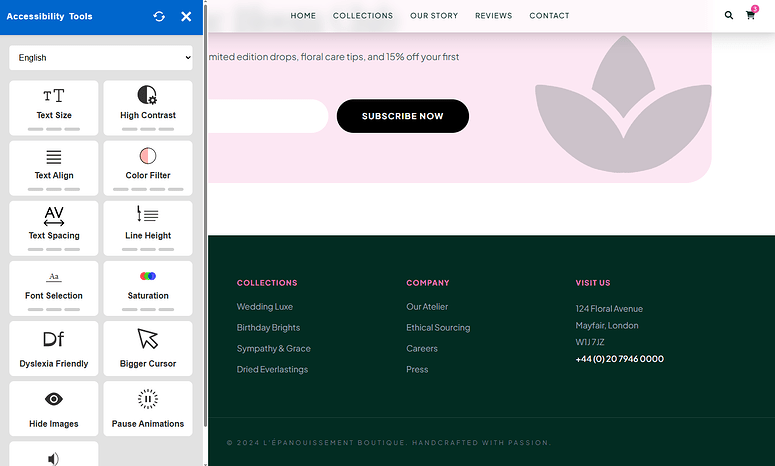775x466 pixels.
Task: Adjust Text Spacing option
Action: [54, 227]
